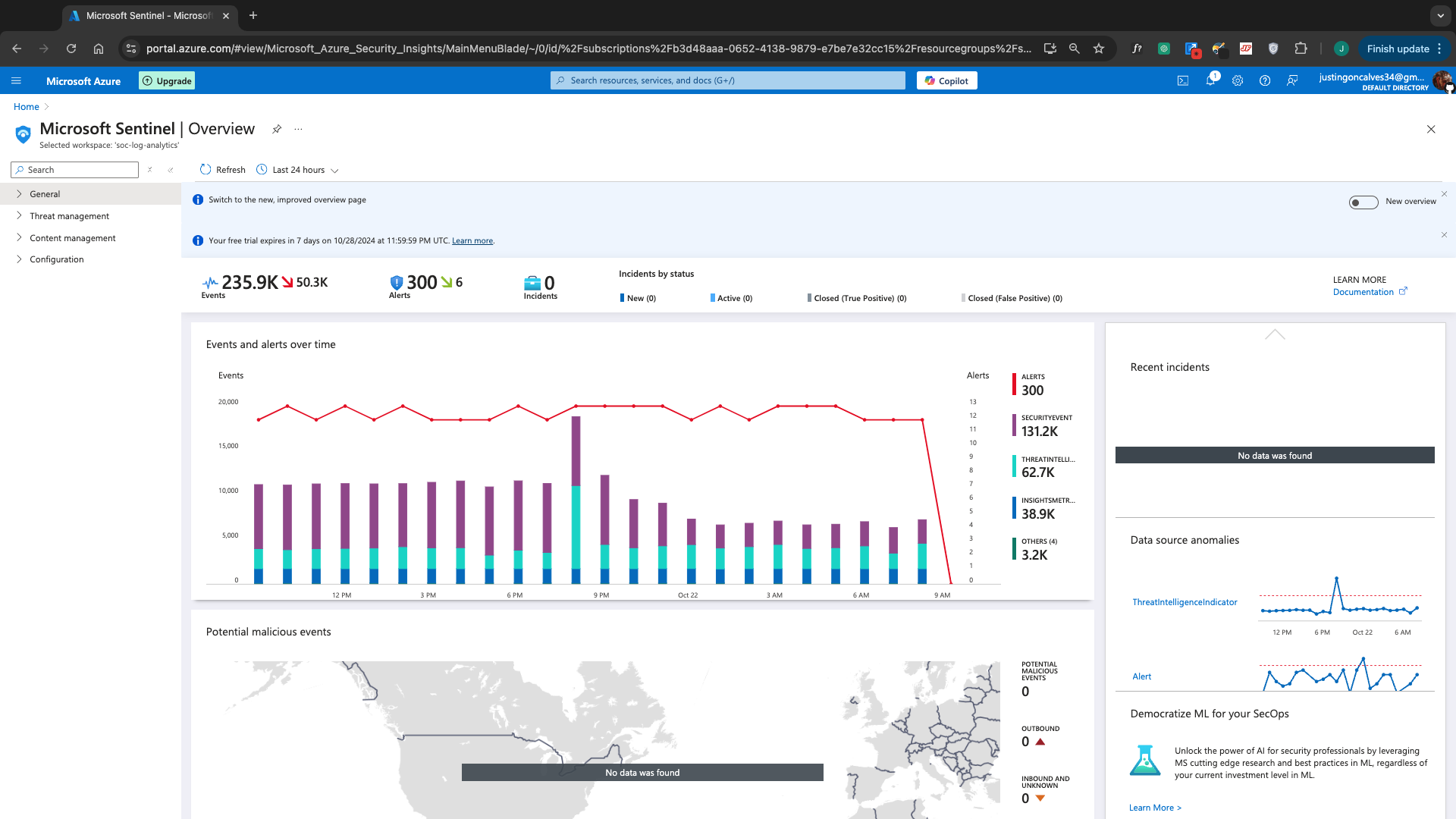Image resolution: width=1456 pixels, height=819 pixels.
Task: Click the Upgrade button
Action: click(x=167, y=80)
